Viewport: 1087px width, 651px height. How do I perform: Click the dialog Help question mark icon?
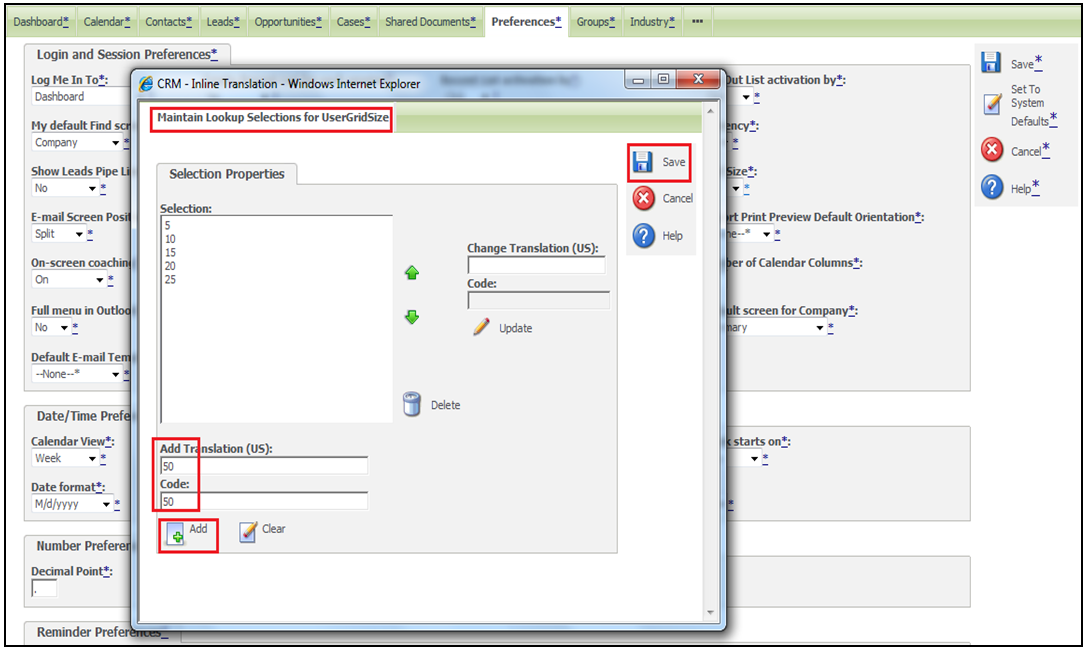point(644,235)
